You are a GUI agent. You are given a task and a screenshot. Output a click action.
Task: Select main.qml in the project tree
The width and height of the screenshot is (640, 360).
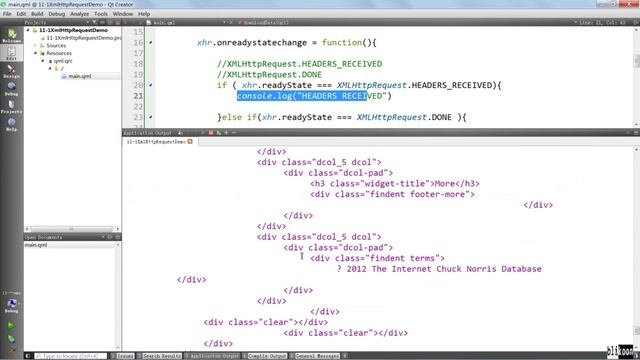click(80, 76)
